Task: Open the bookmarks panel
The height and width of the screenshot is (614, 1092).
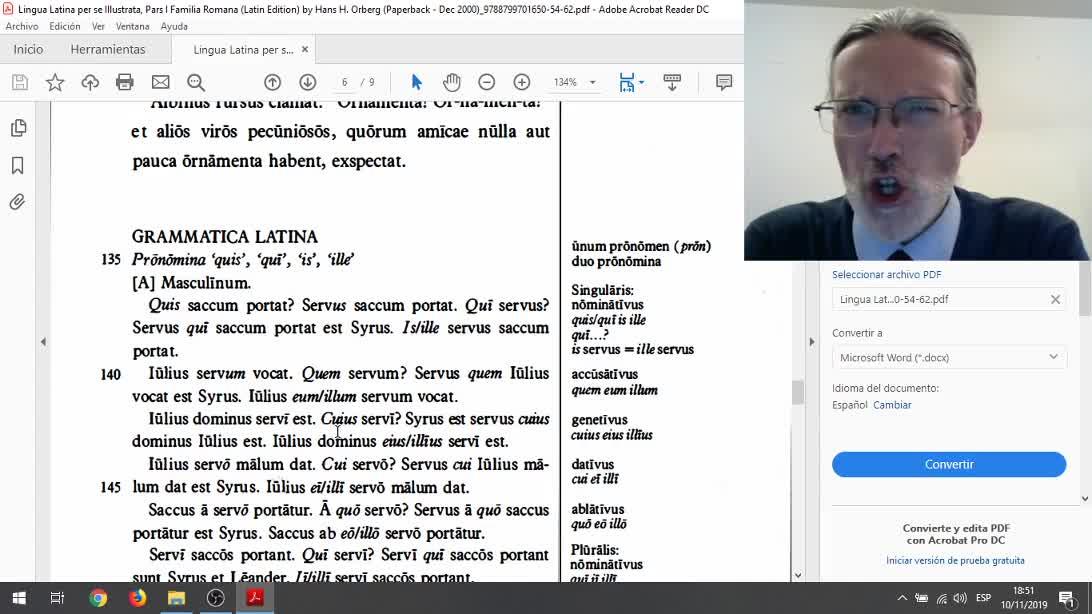Action: coord(17,165)
